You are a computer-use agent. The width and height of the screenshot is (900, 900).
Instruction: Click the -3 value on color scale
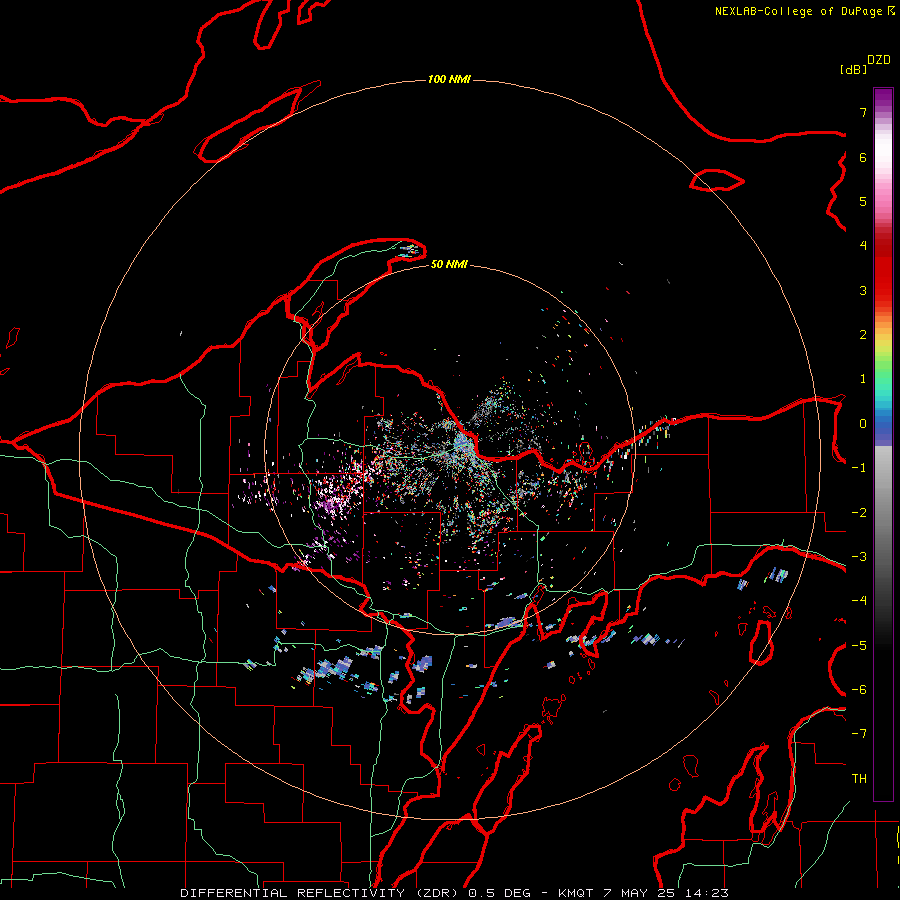tap(859, 557)
